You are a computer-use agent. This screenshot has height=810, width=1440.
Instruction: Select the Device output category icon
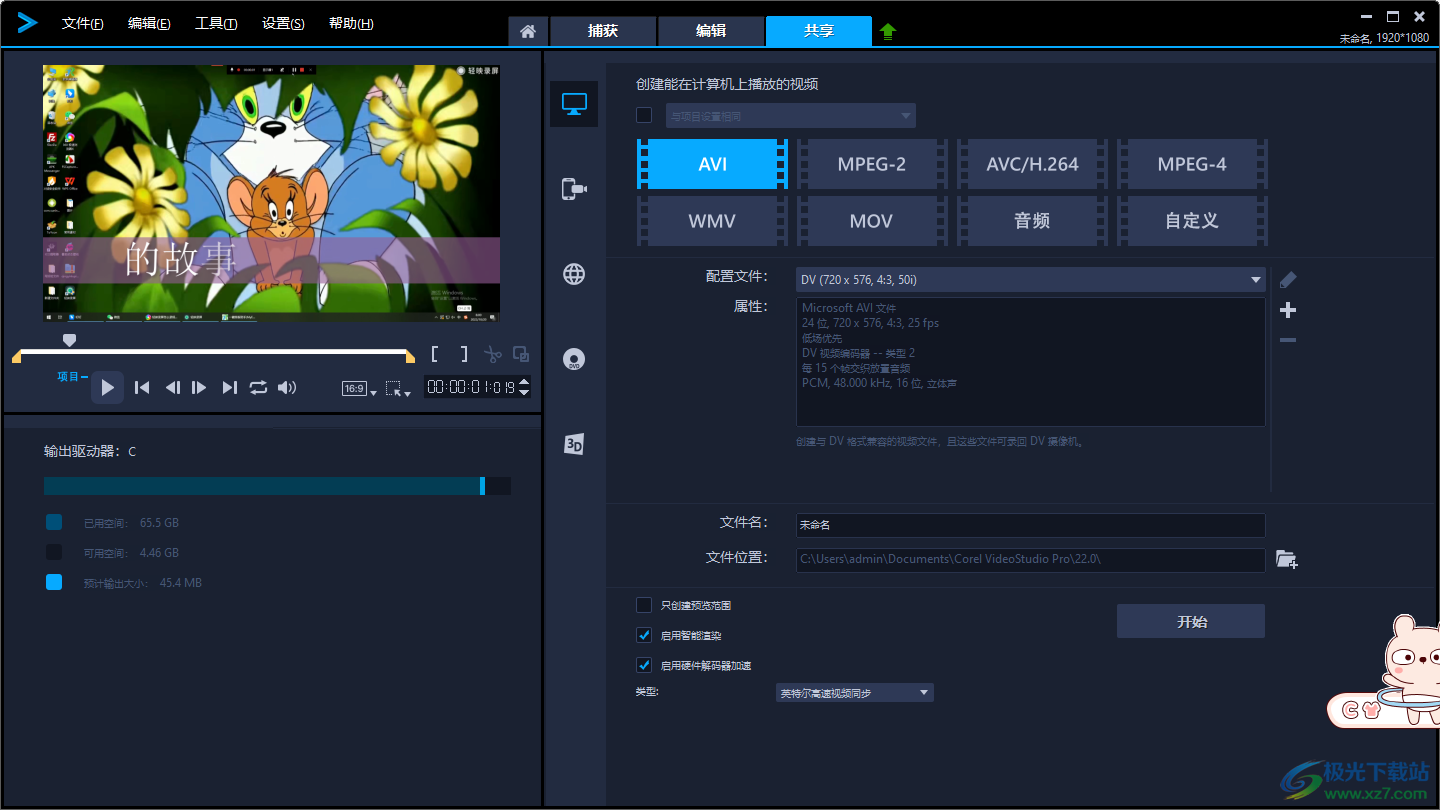574,189
